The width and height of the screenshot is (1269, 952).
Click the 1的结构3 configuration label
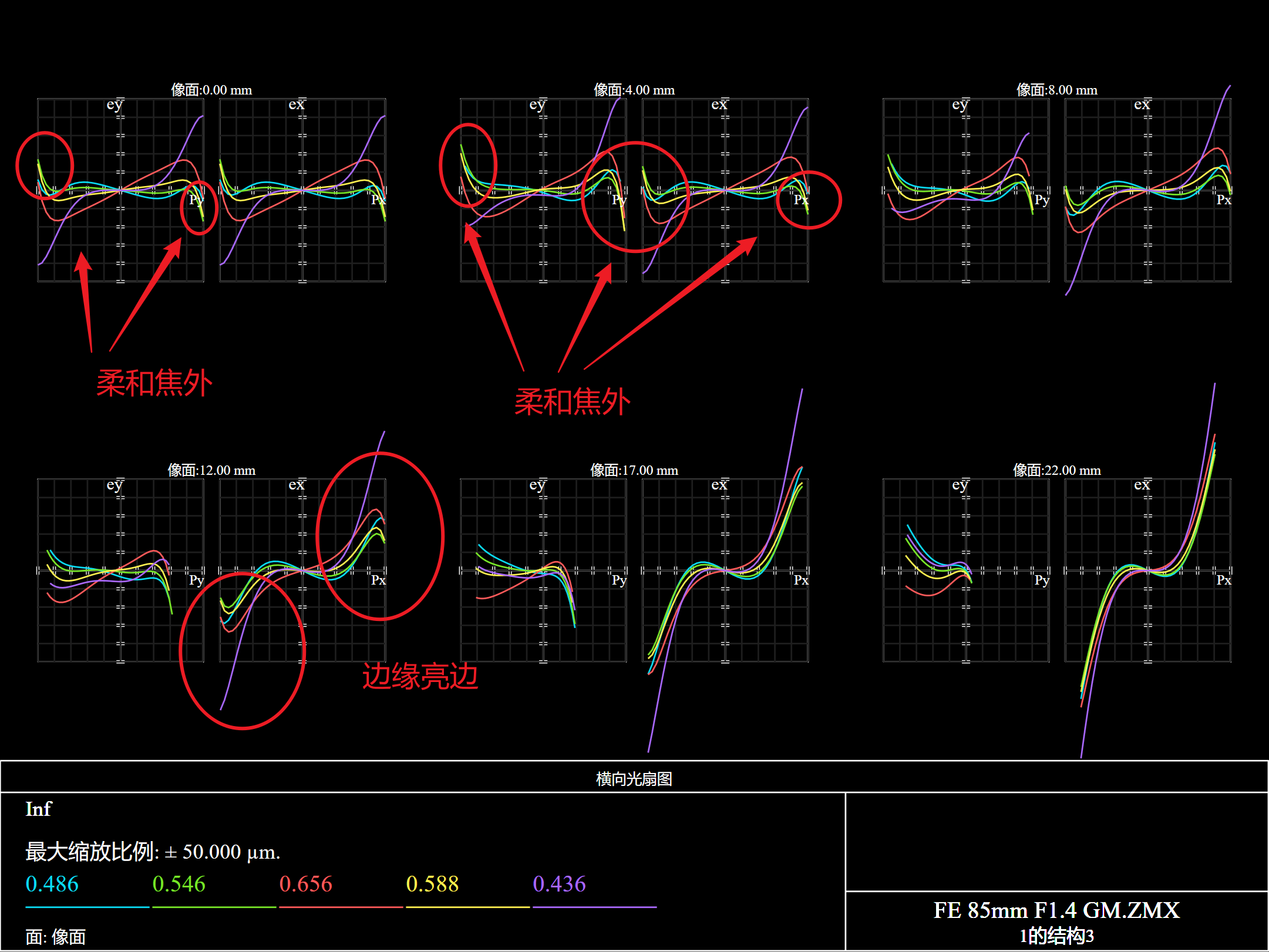[1056, 936]
